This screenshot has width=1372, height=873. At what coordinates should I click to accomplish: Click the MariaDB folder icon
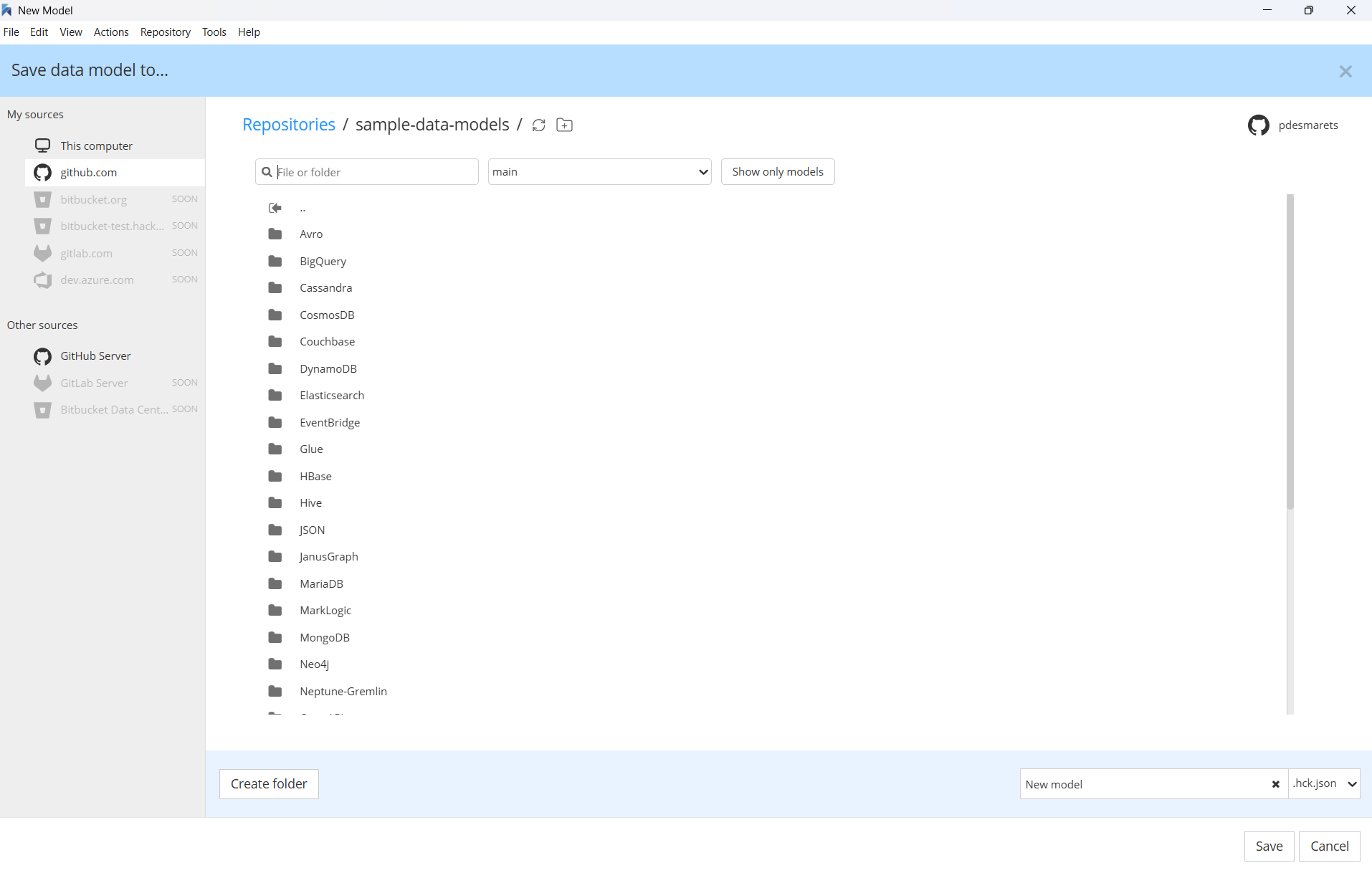click(275, 583)
